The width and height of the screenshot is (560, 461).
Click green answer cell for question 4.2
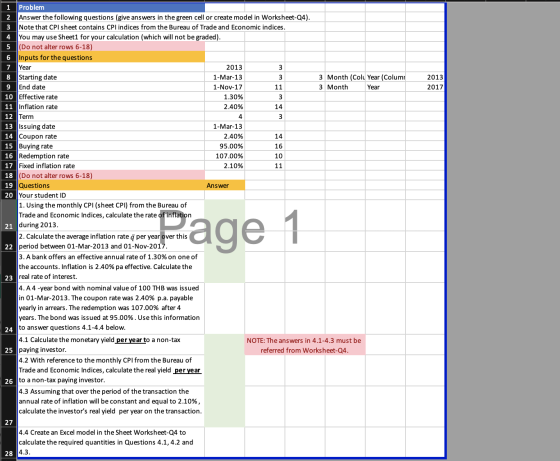225,370
